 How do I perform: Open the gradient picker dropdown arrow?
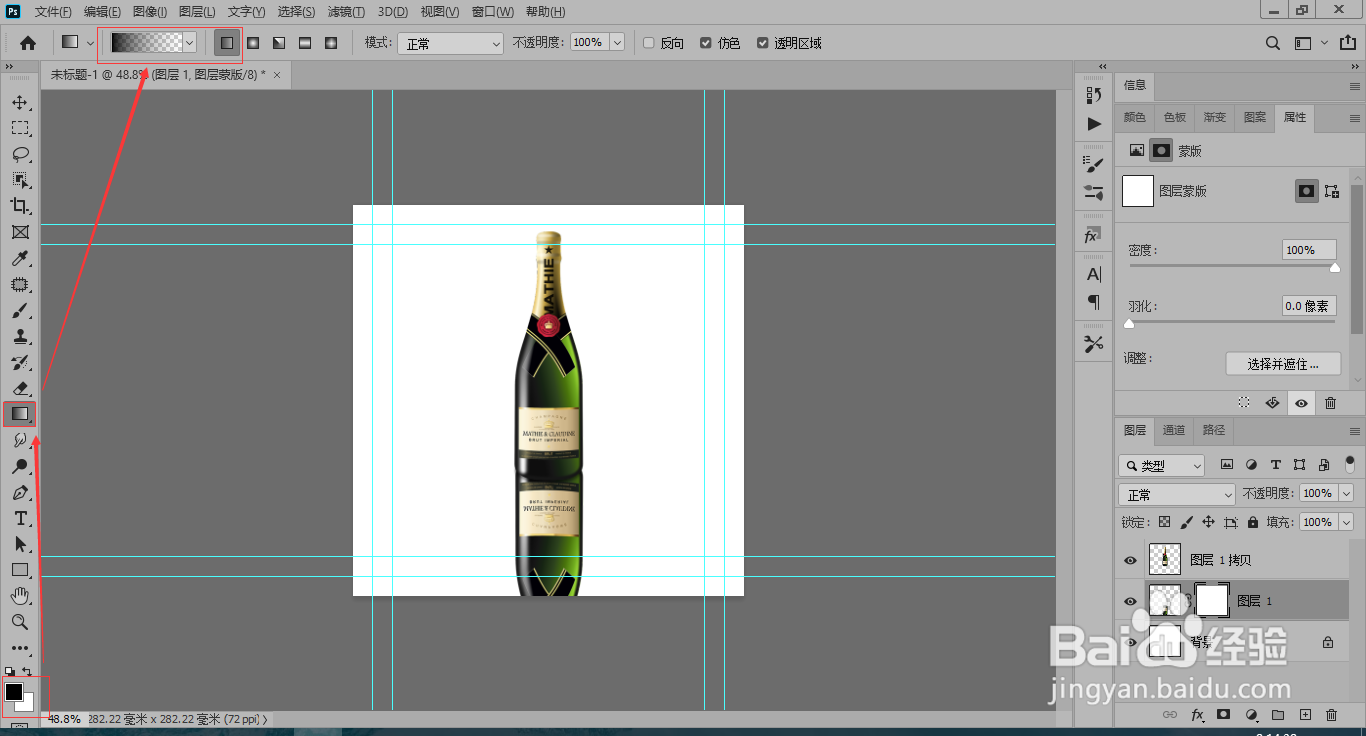point(189,43)
